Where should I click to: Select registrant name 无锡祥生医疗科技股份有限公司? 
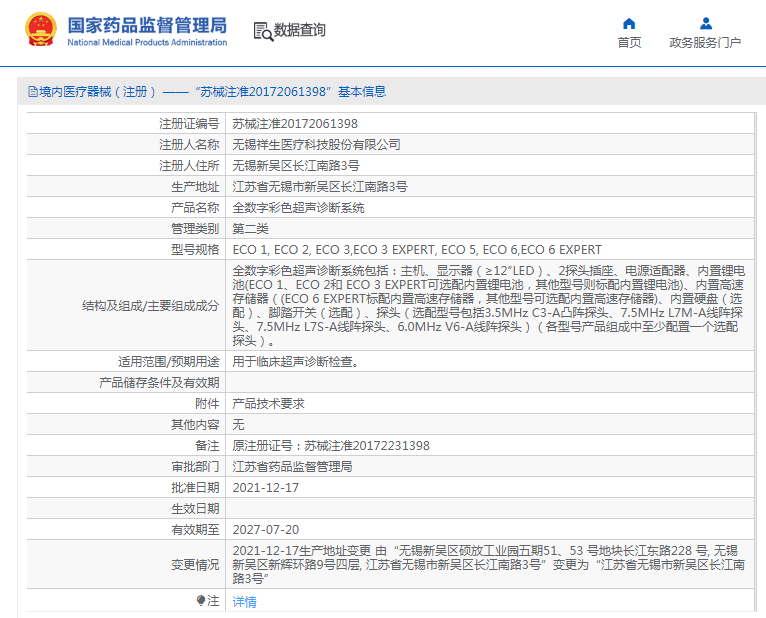pyautogui.click(x=317, y=145)
